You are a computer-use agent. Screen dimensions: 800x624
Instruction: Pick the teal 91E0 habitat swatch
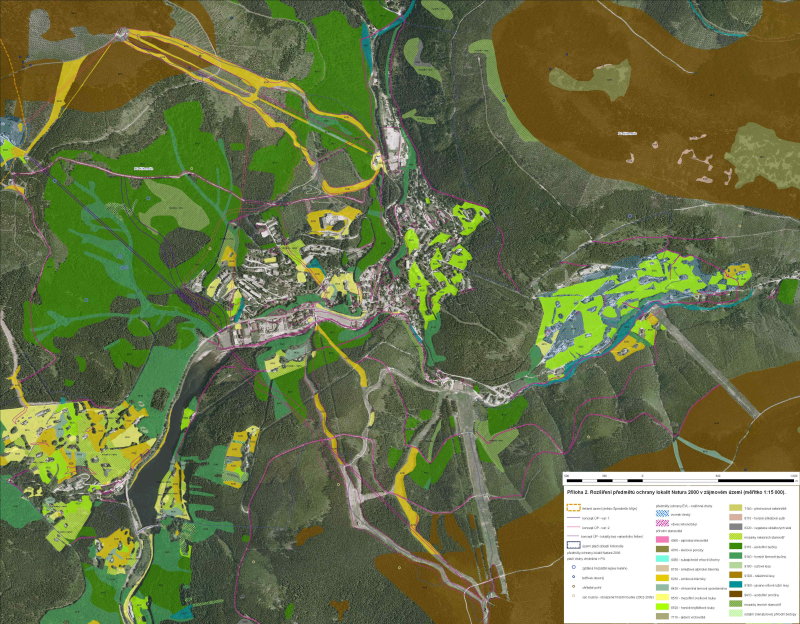coord(735,584)
